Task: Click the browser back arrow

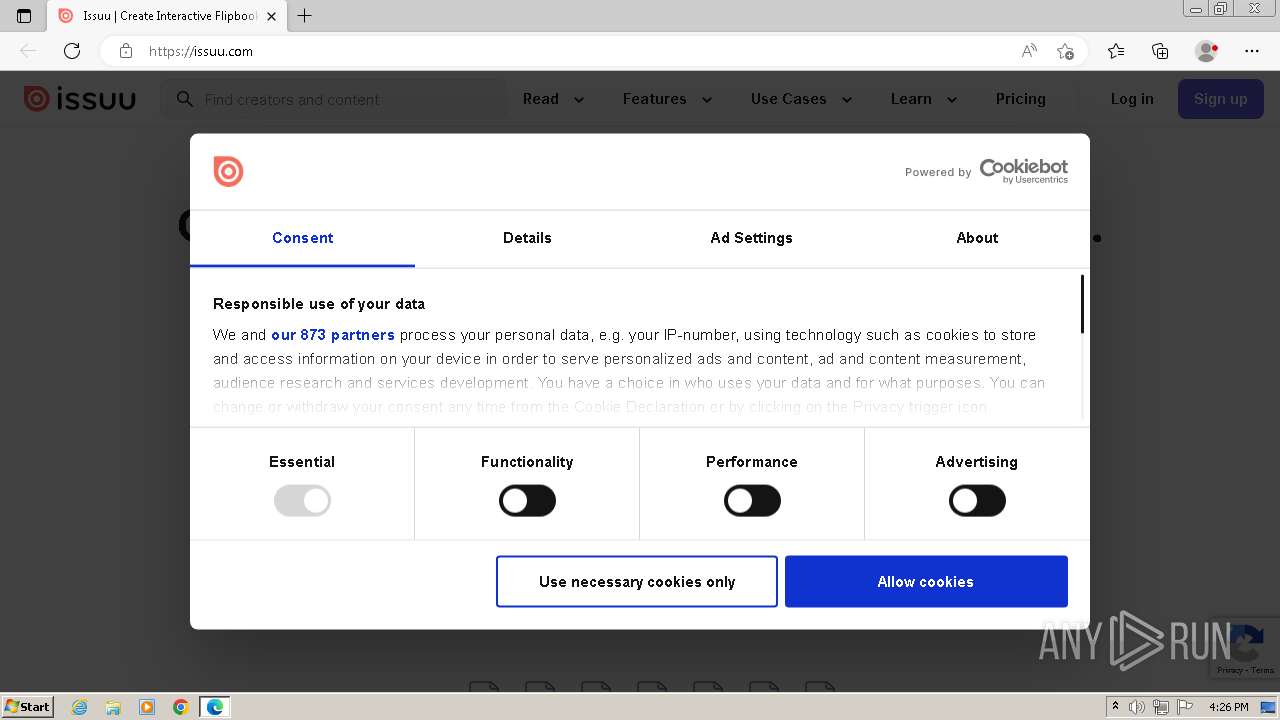Action: click(28, 51)
